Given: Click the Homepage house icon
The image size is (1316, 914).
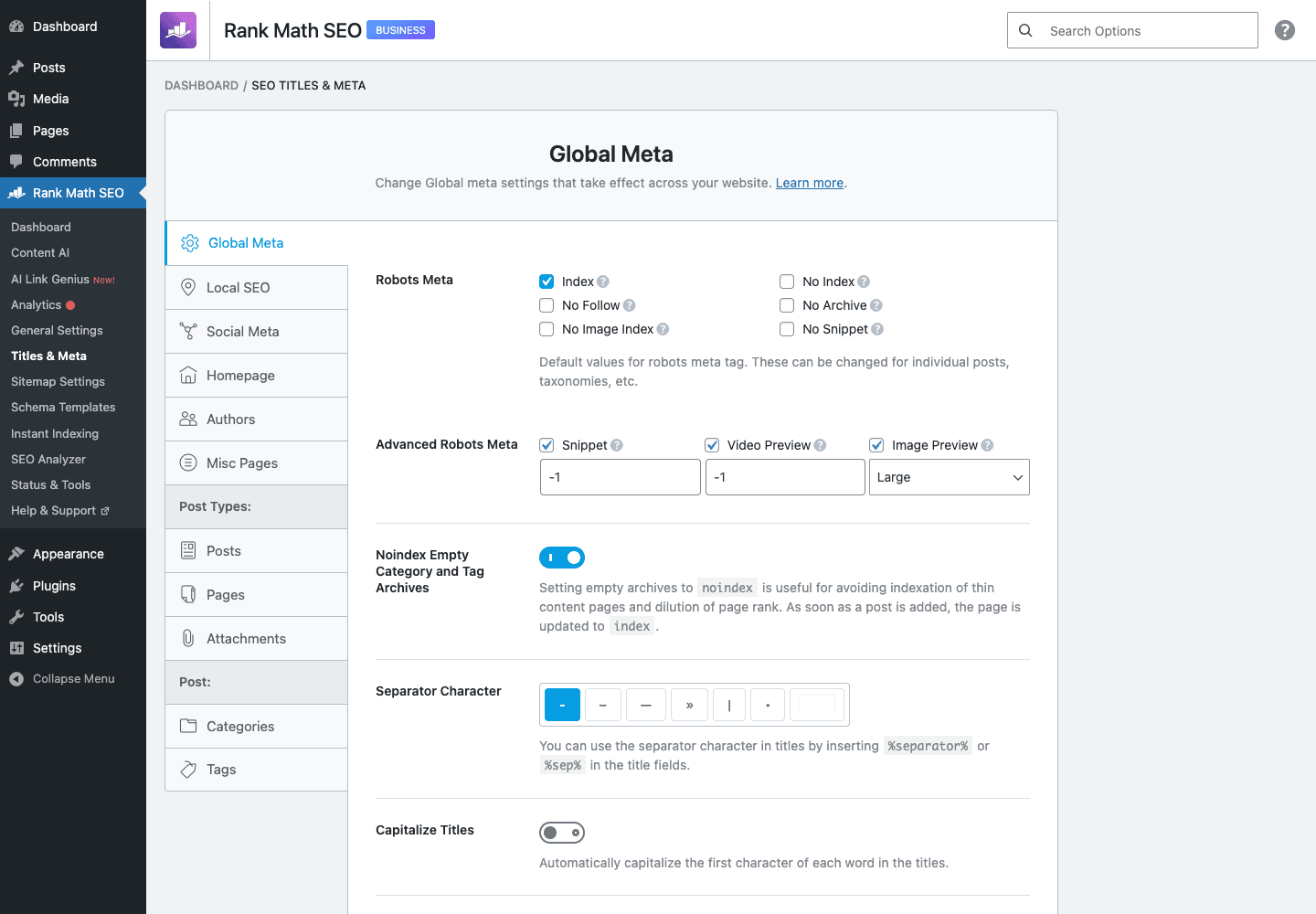Looking at the screenshot, I should [188, 375].
